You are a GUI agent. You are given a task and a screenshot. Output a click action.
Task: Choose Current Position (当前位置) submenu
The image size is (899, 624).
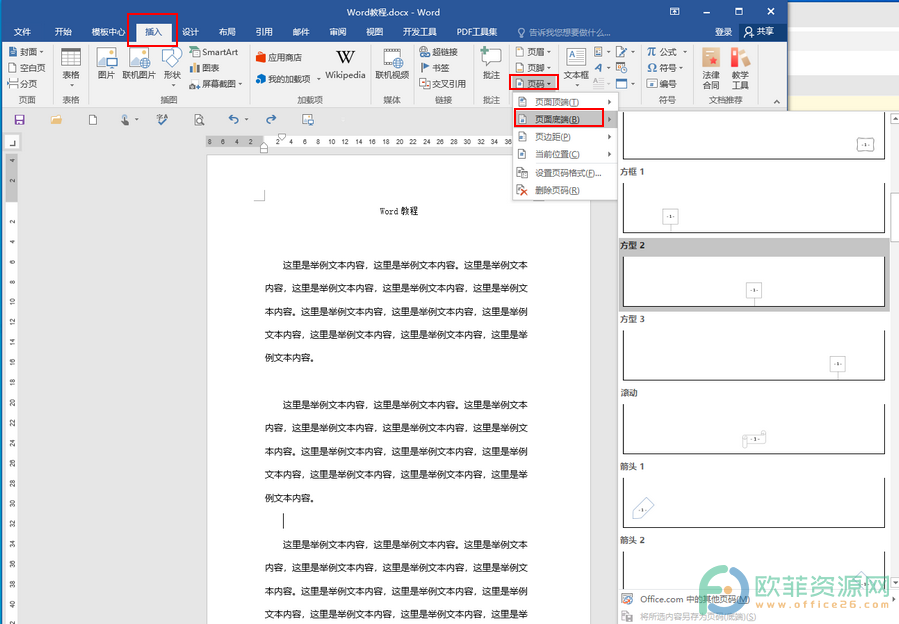tap(565, 154)
